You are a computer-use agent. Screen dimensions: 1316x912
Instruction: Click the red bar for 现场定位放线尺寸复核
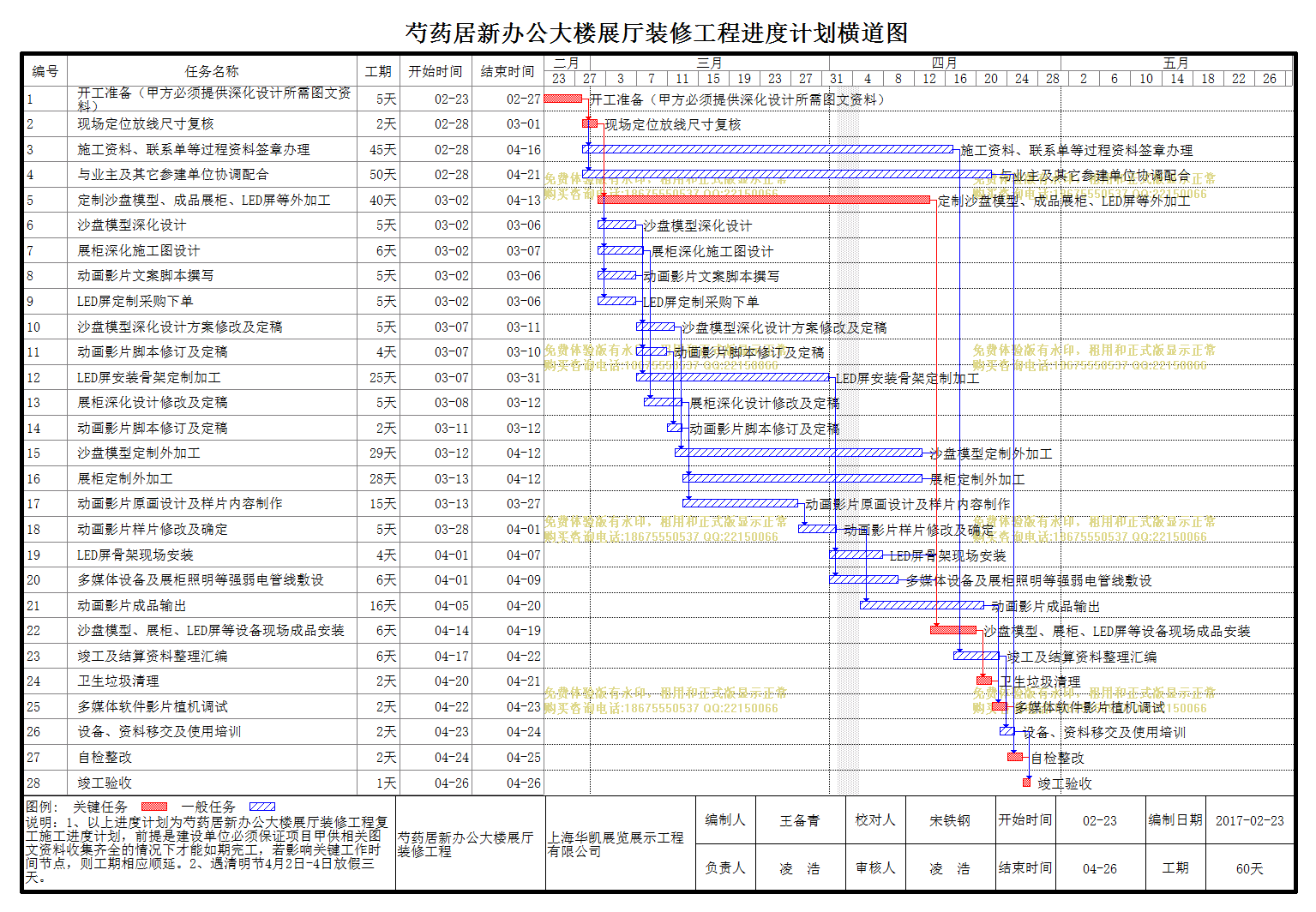590,123
